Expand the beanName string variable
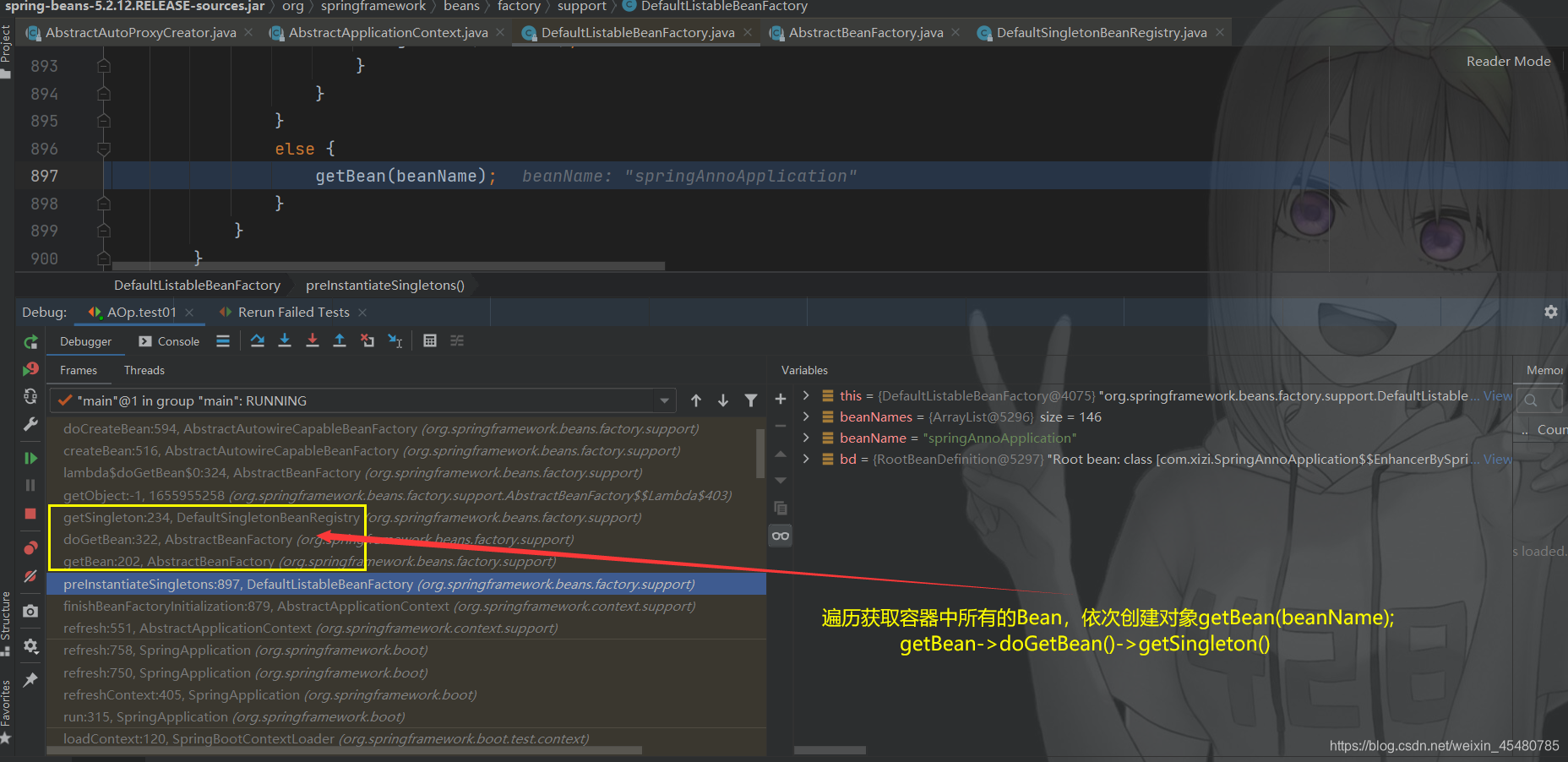This screenshot has height=762, width=1568. tap(806, 438)
